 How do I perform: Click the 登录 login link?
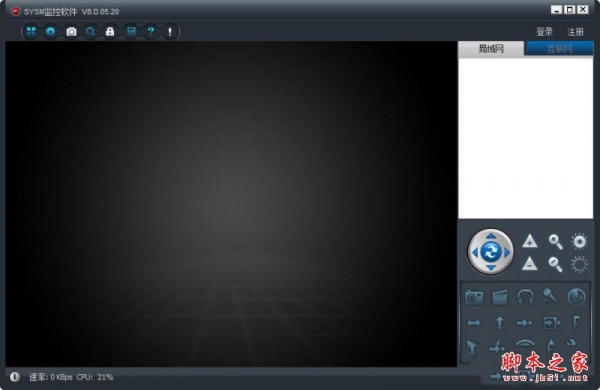545,31
